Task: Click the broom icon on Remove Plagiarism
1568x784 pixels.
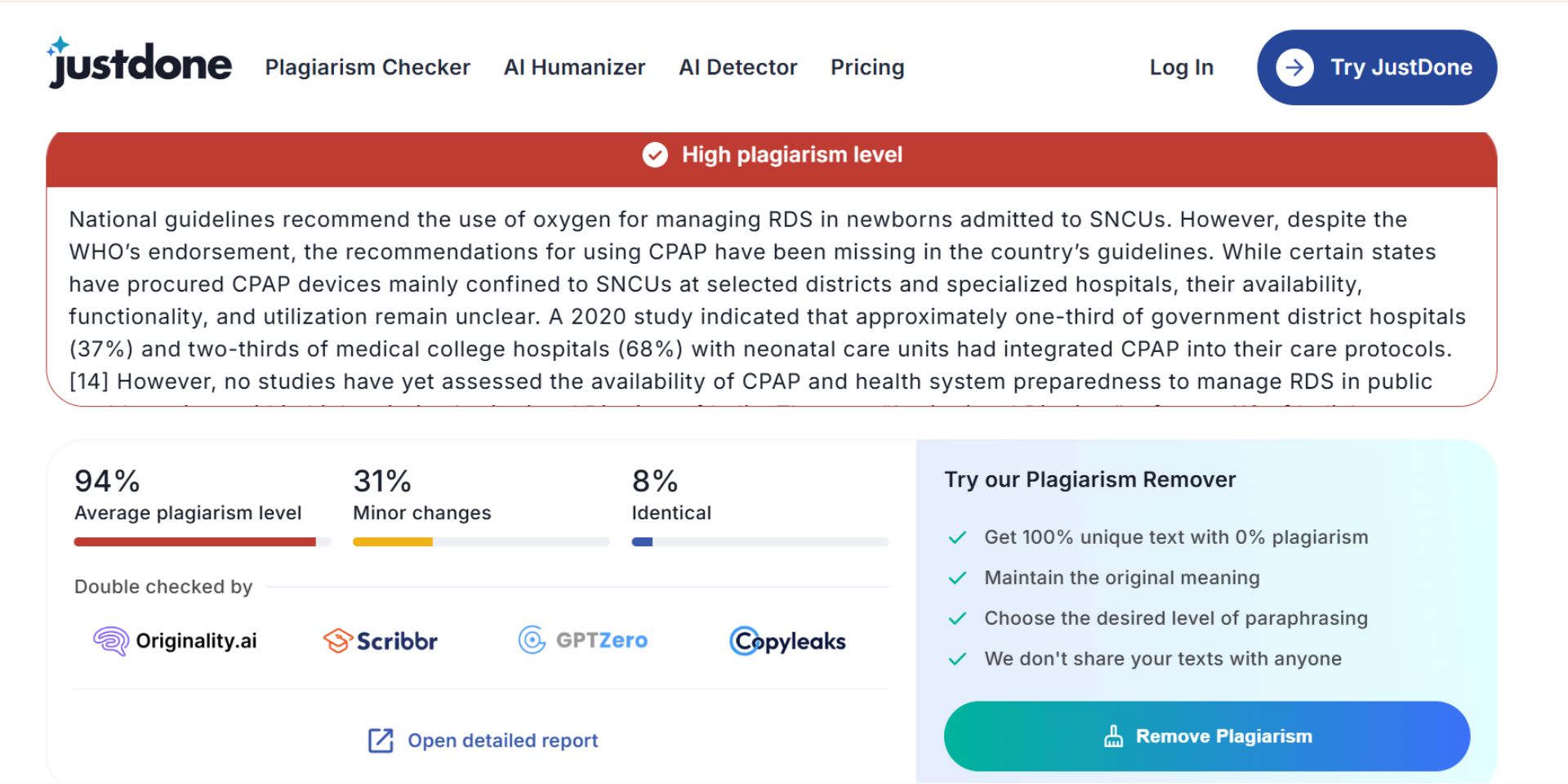Action: pos(1113,737)
